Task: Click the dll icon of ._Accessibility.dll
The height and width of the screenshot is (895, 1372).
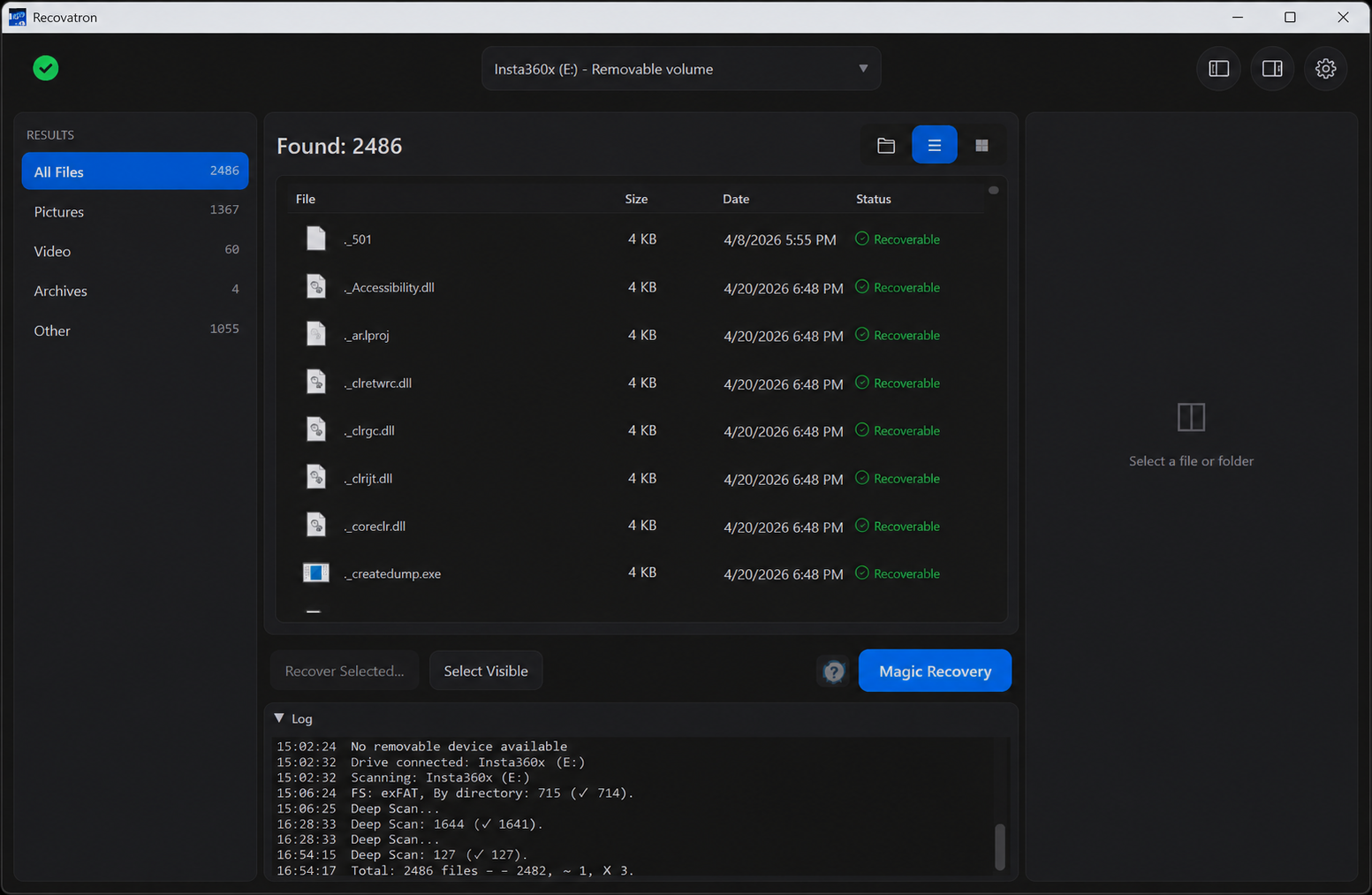Action: point(316,286)
